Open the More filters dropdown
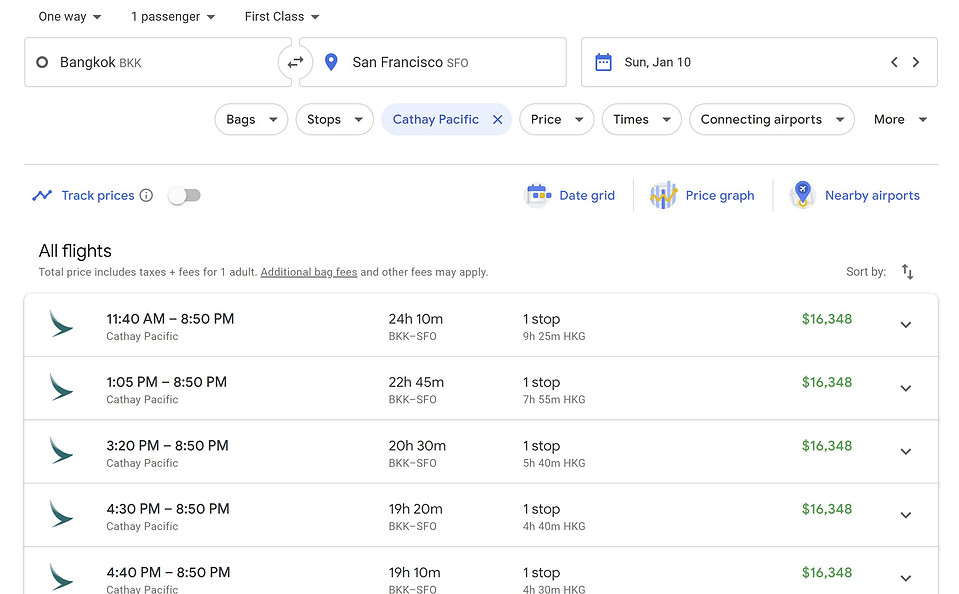Screen dimensions: 959x594 pyautogui.click(x=900, y=119)
